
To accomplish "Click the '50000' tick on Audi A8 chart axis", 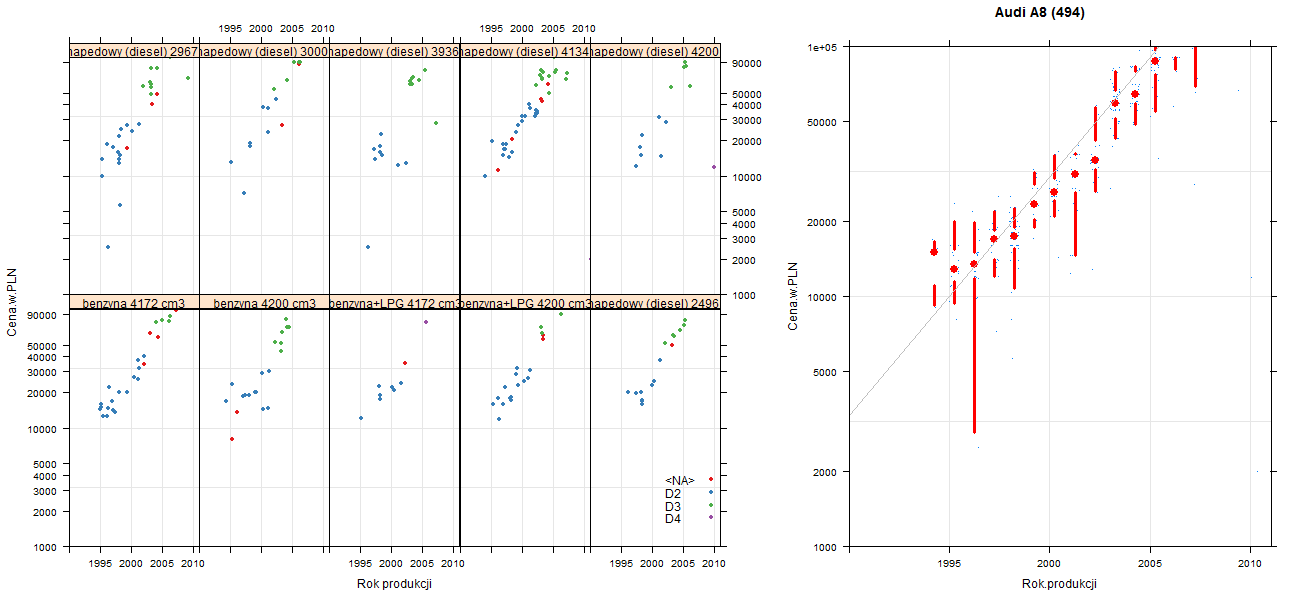I will click(x=822, y=122).
